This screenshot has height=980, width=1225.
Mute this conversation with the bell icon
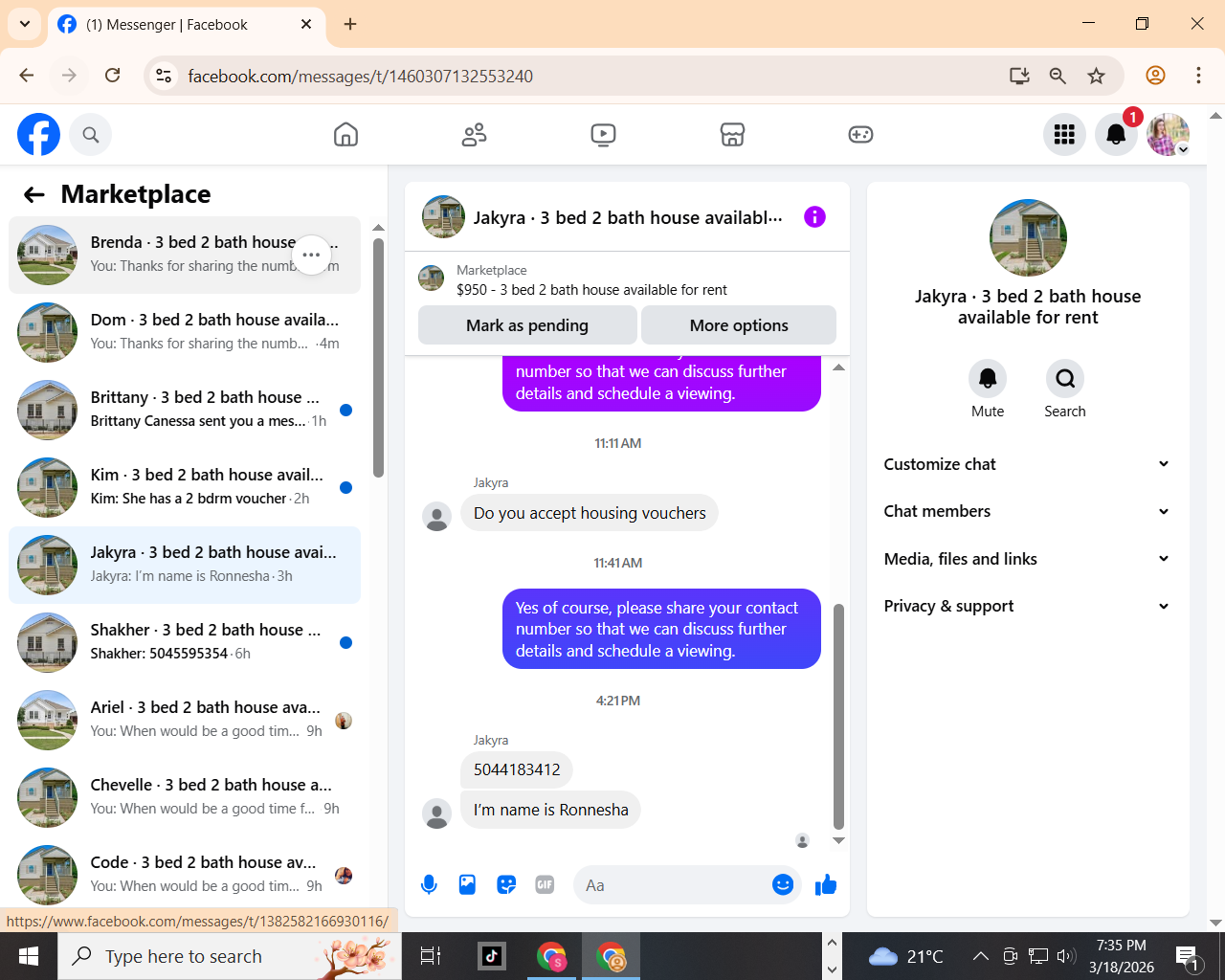[988, 379]
